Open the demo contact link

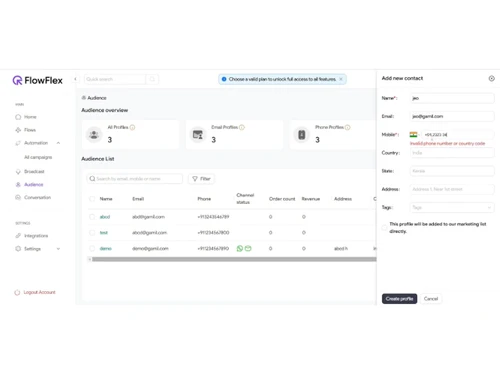pyautogui.click(x=105, y=248)
